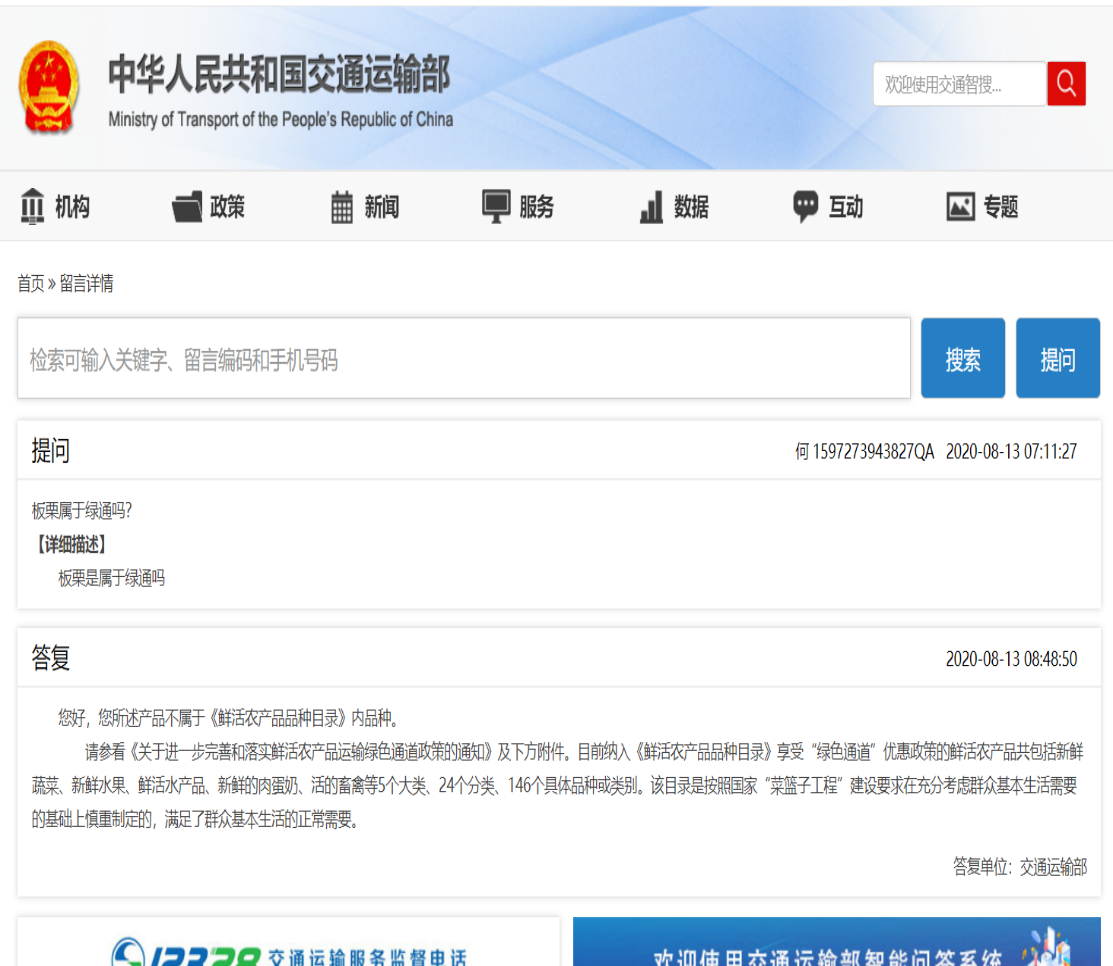The image size is (1113, 966).
Task: Click the 互动 speech bubble icon
Action: click(805, 207)
